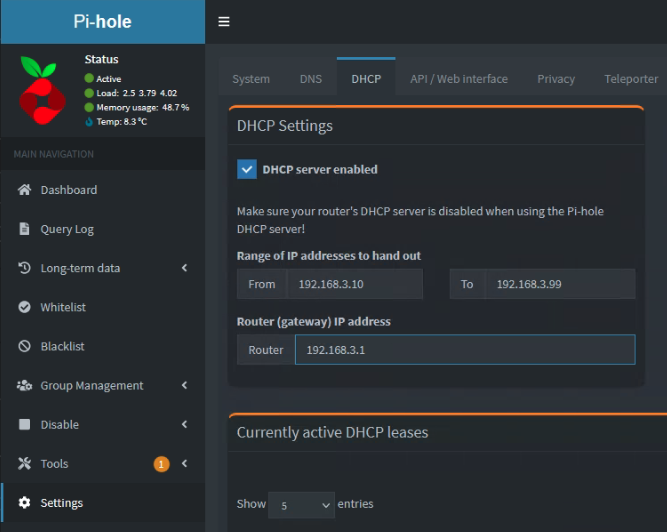Click the DHCP server enabled label

coord(320,169)
